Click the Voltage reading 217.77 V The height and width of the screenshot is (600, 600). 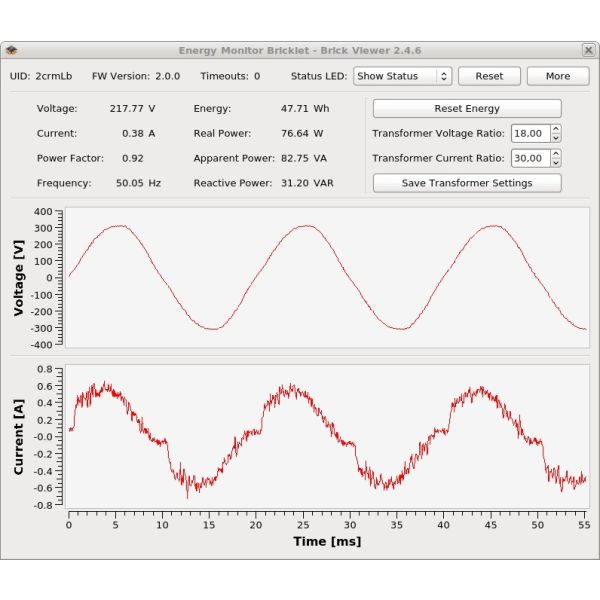click(x=132, y=109)
